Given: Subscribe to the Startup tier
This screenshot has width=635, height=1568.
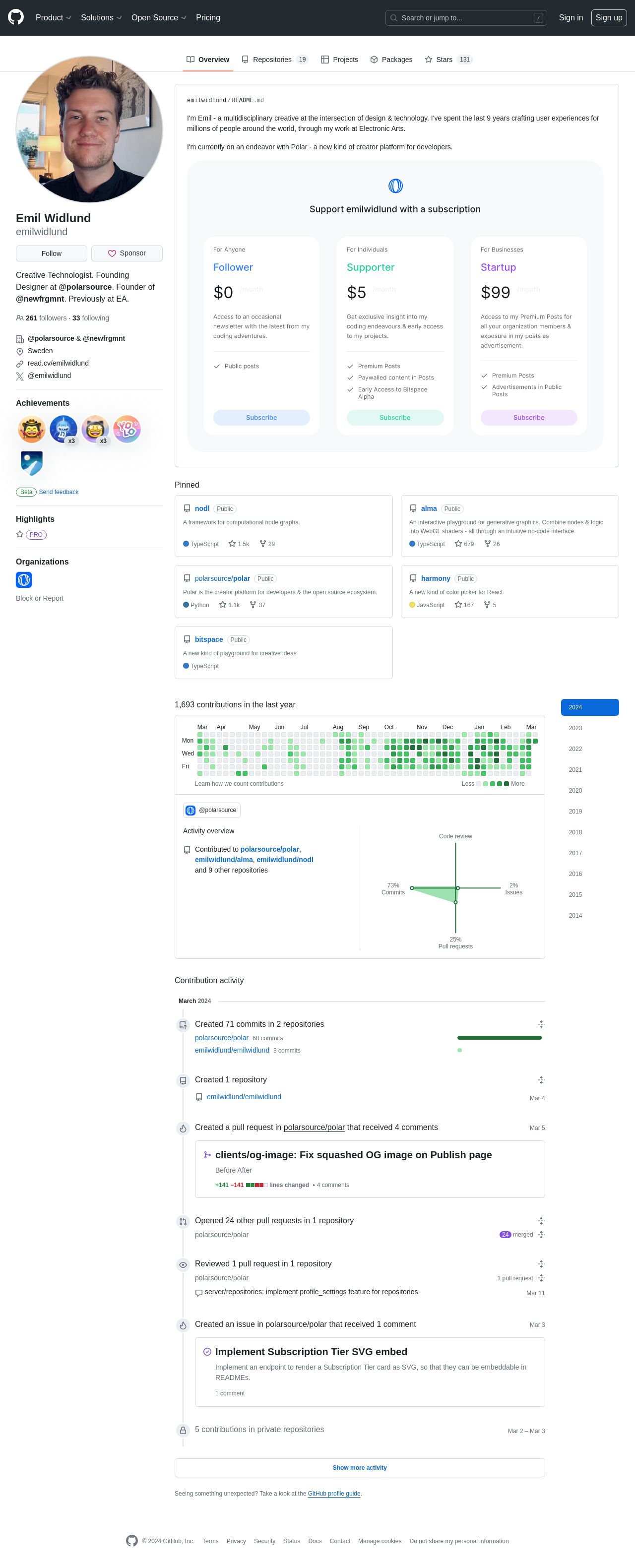Looking at the screenshot, I should pos(529,418).
